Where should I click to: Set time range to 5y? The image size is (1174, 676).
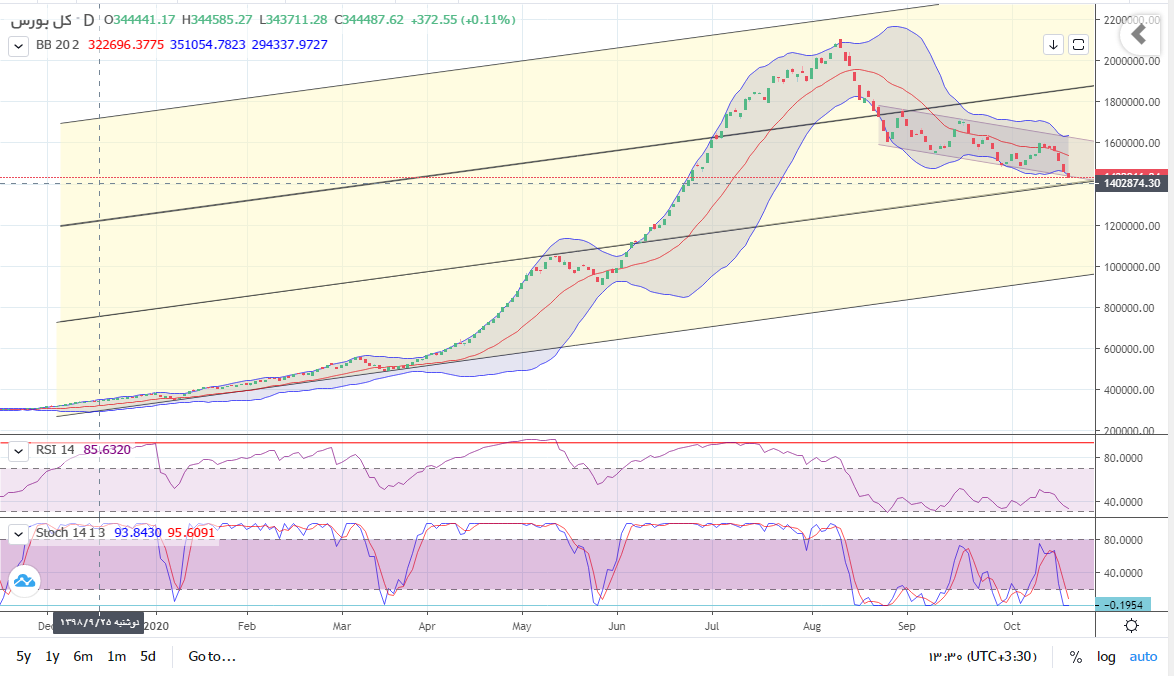pyautogui.click(x=24, y=657)
